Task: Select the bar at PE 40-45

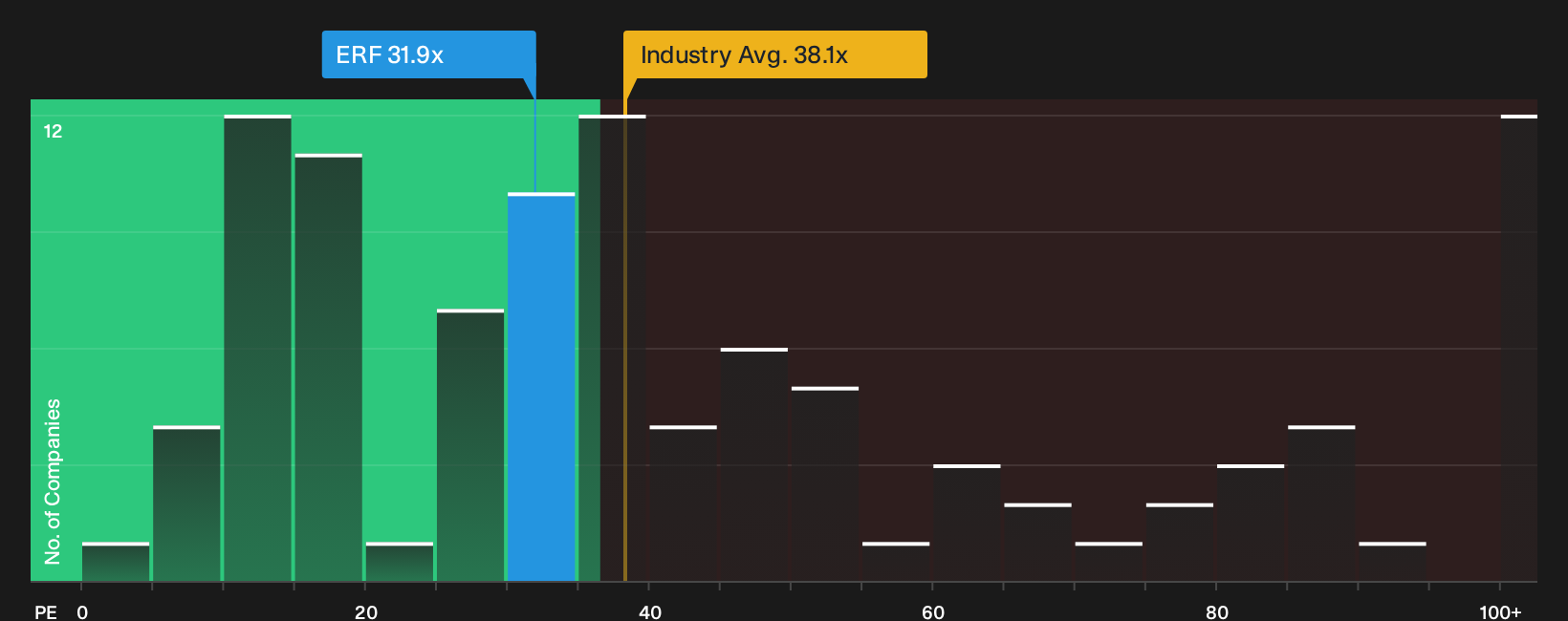Action: [684, 503]
